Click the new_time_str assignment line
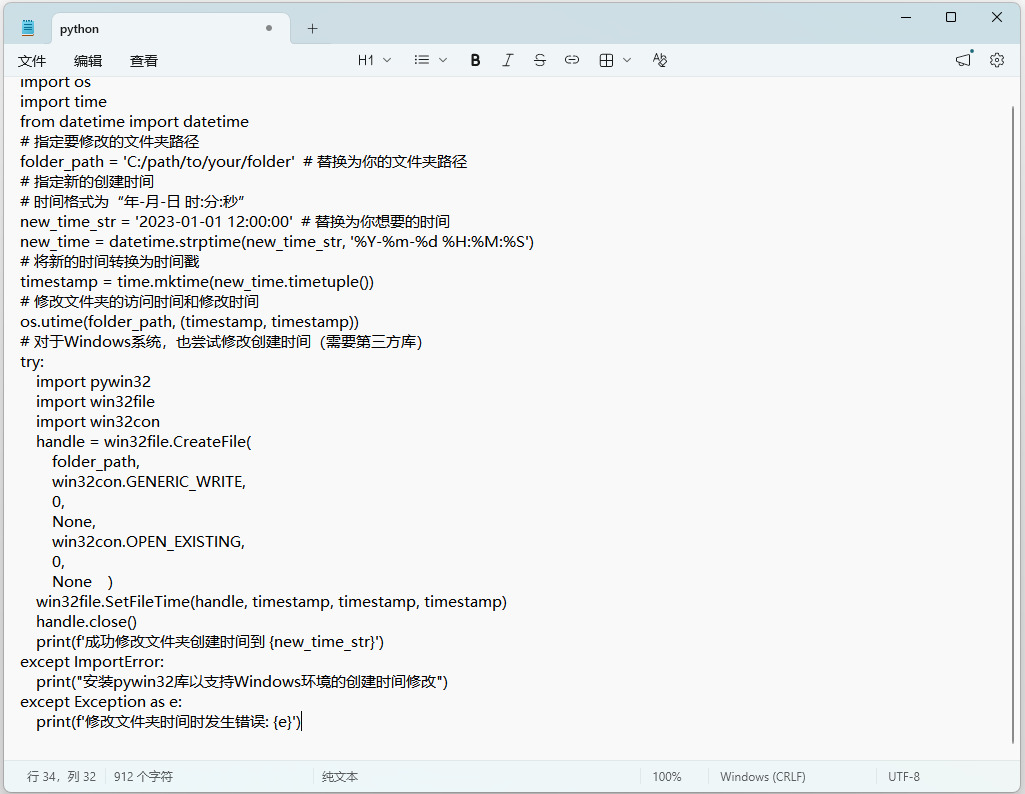 click(x=235, y=222)
